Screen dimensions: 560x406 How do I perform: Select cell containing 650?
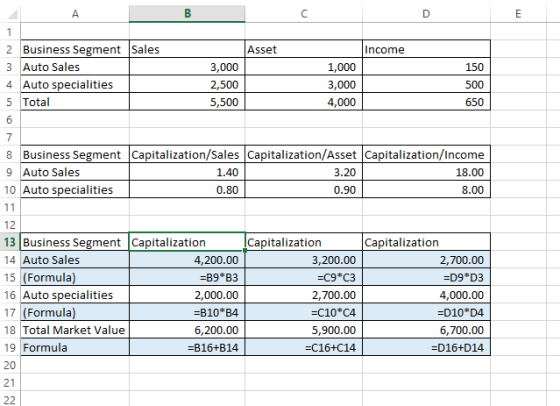(426, 102)
